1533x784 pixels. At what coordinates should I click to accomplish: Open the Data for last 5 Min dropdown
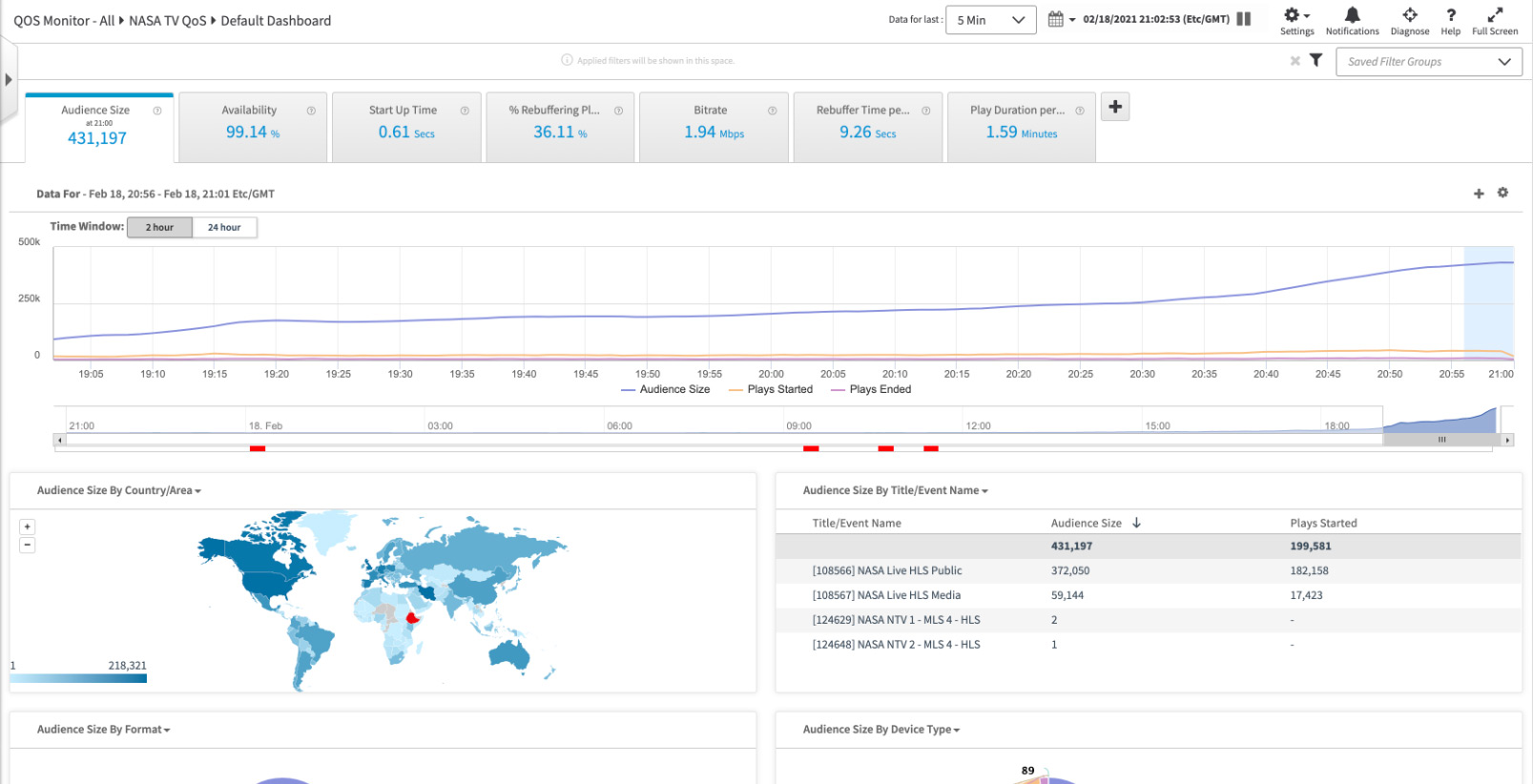pyautogui.click(x=990, y=20)
